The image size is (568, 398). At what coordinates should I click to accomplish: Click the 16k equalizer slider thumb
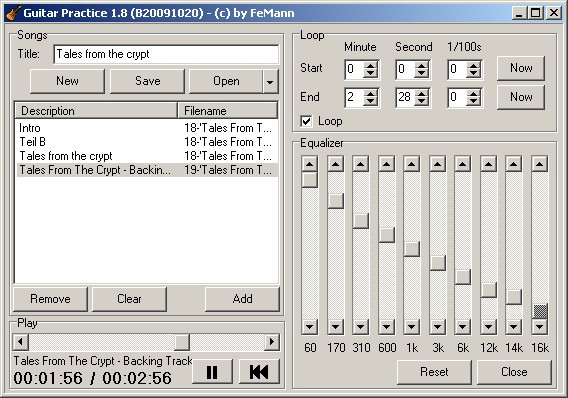pyautogui.click(x=540, y=311)
